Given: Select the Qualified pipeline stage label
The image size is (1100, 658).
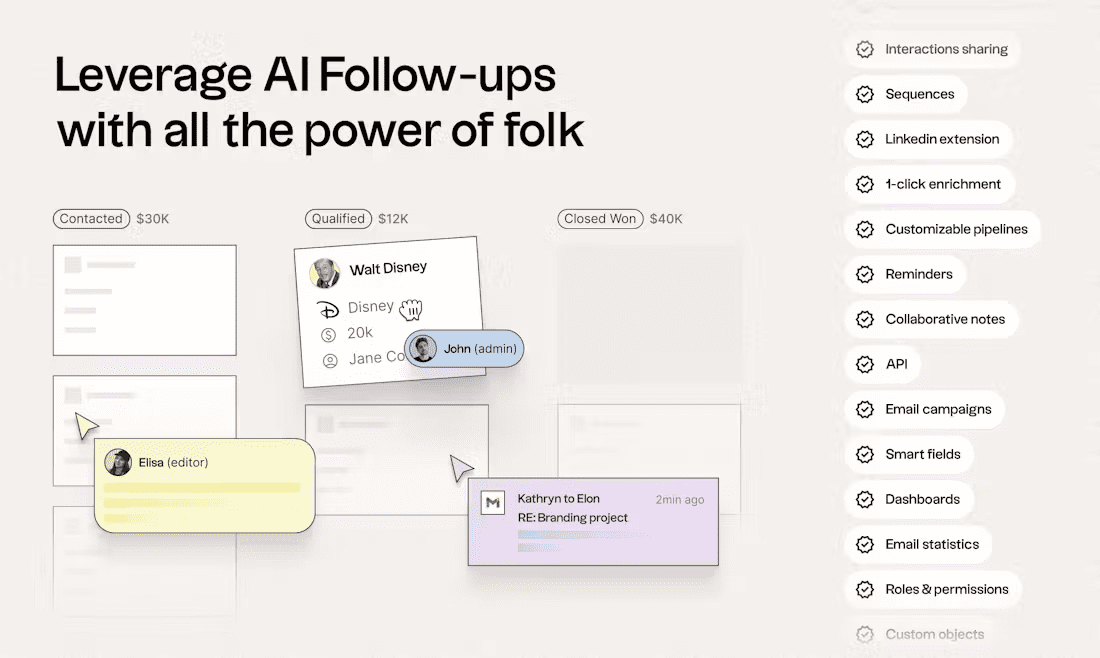Looking at the screenshot, I should pos(338,219).
